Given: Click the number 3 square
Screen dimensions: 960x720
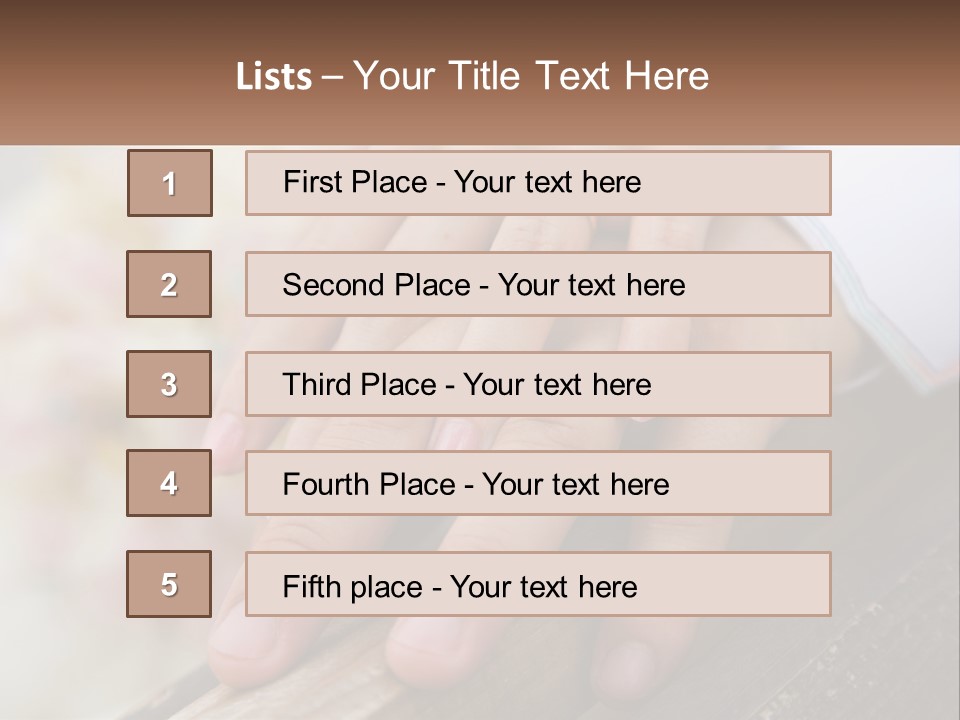Looking at the screenshot, I should (x=169, y=384).
